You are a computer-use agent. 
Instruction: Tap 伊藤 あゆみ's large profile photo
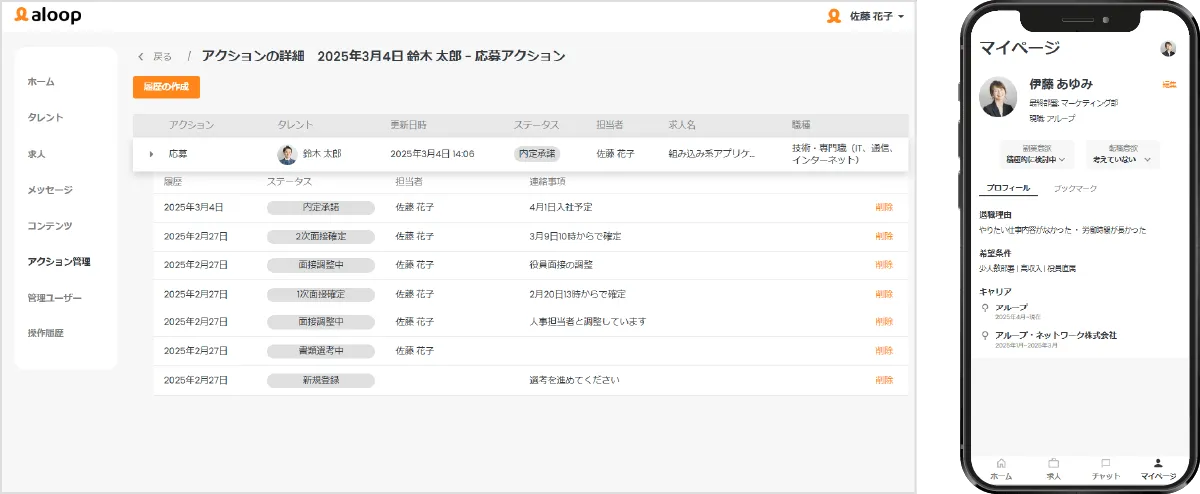pyautogui.click(x=998, y=96)
